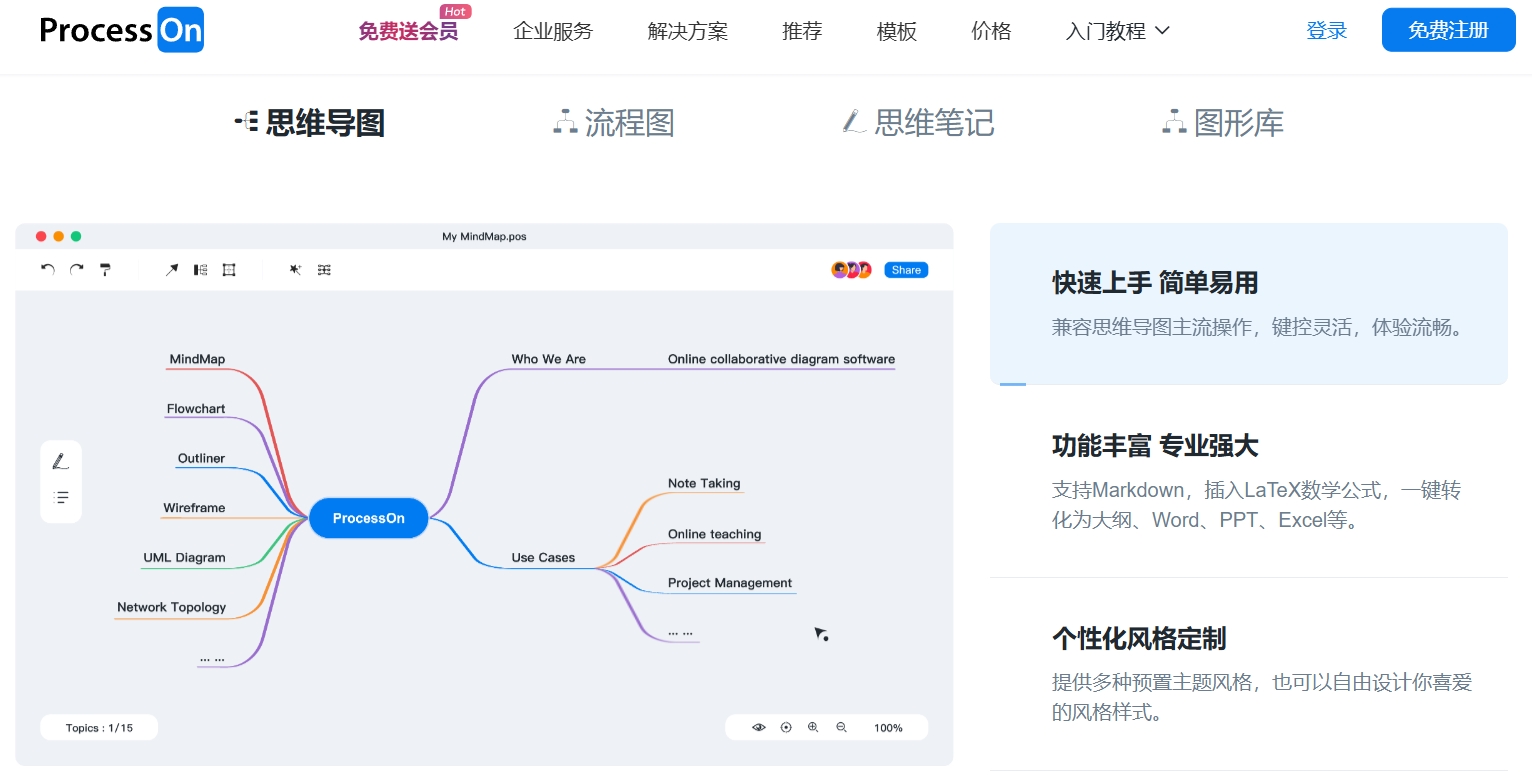
Task: Click the collaborator avatars next to Share
Action: pos(852,270)
